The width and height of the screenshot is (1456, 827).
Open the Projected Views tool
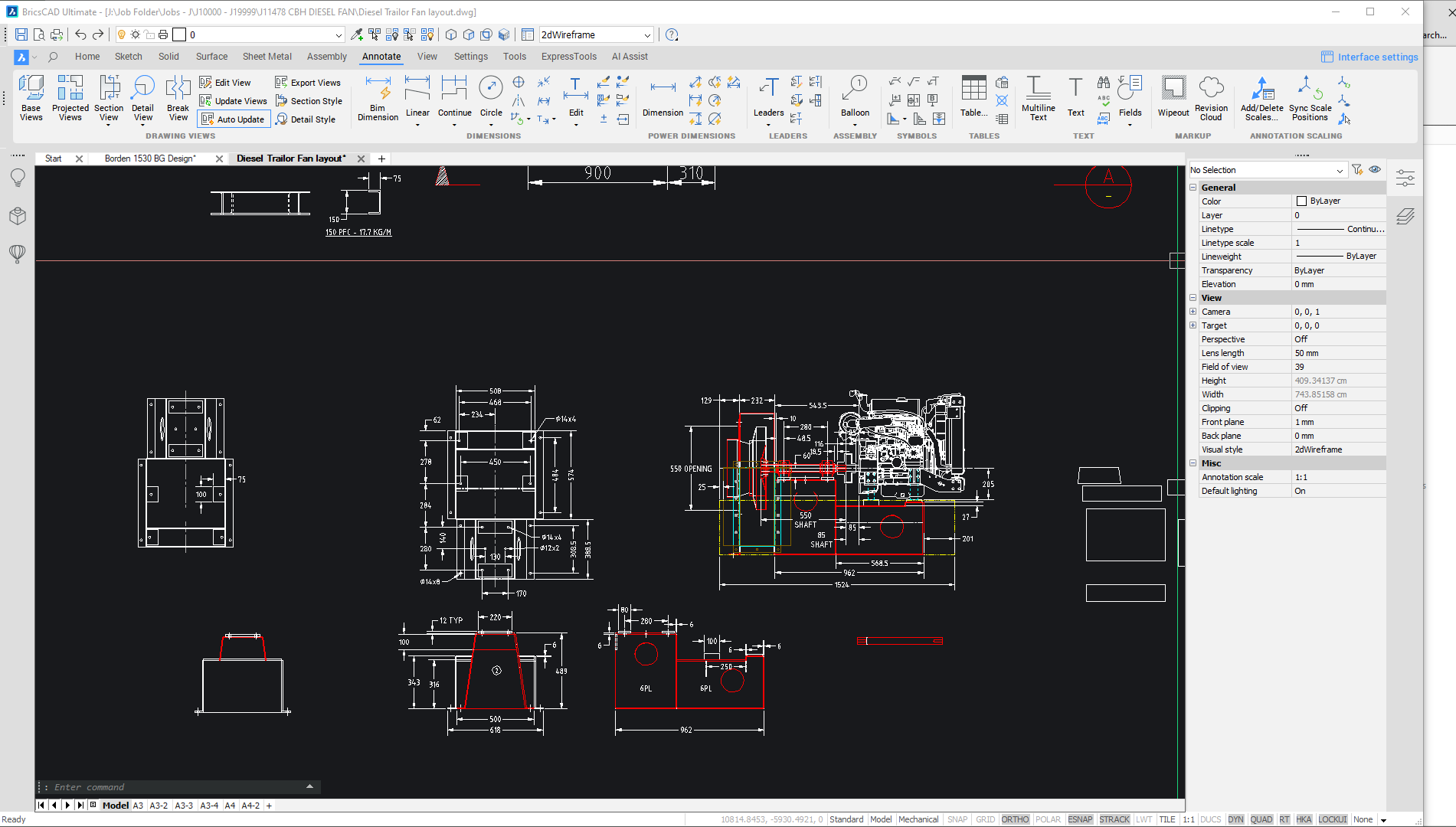point(70,98)
